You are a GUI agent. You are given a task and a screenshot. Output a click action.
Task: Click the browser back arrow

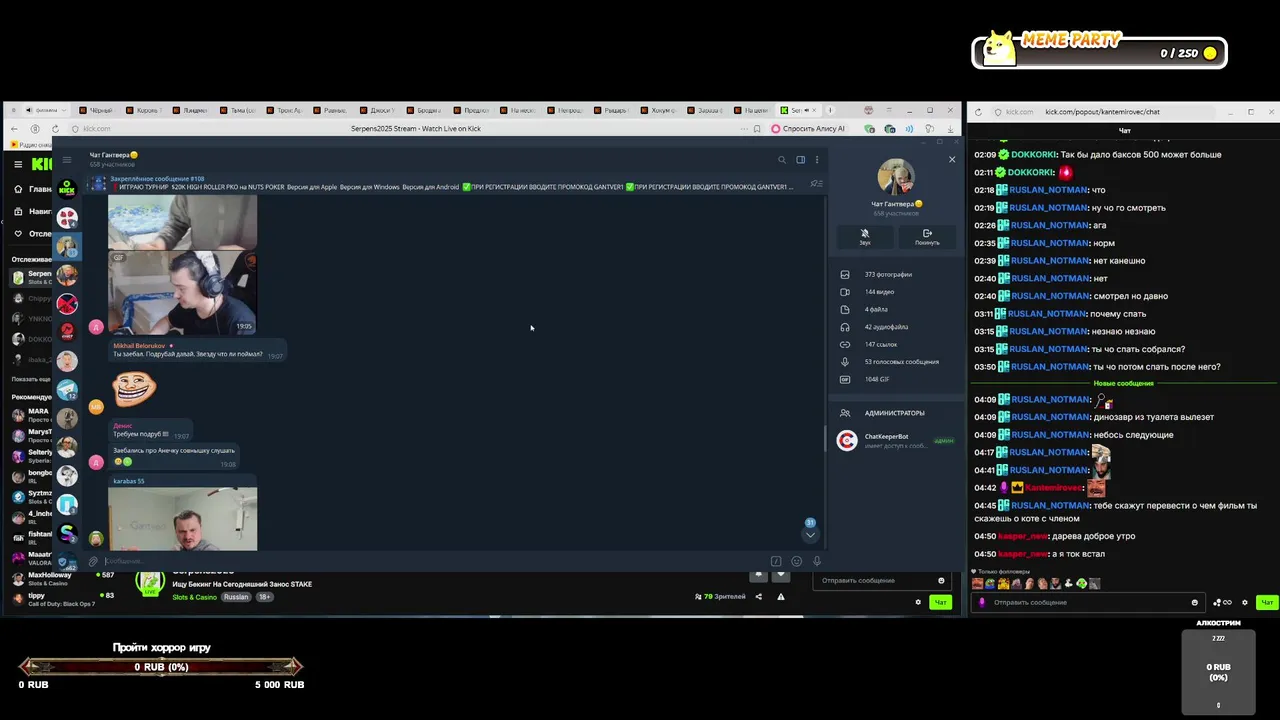pyautogui.click(x=14, y=129)
